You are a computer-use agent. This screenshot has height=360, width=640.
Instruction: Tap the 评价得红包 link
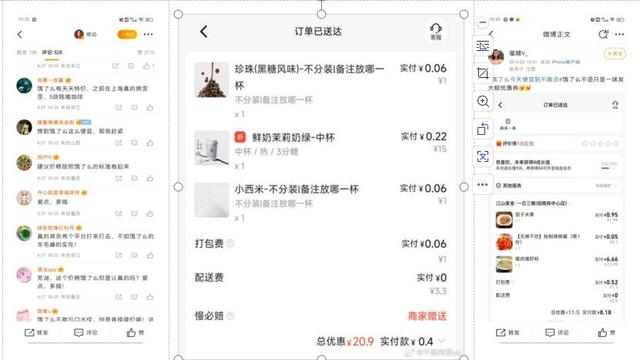515,144
